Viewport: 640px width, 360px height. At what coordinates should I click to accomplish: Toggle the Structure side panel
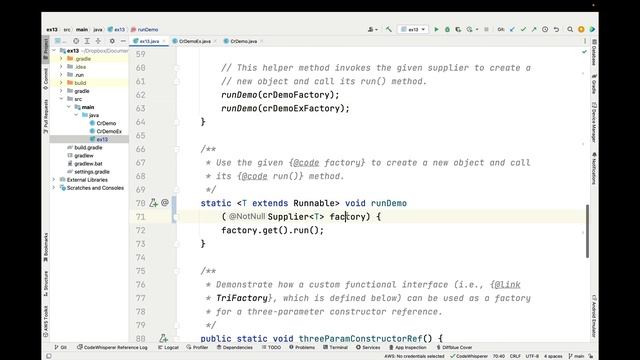[x=45, y=283]
